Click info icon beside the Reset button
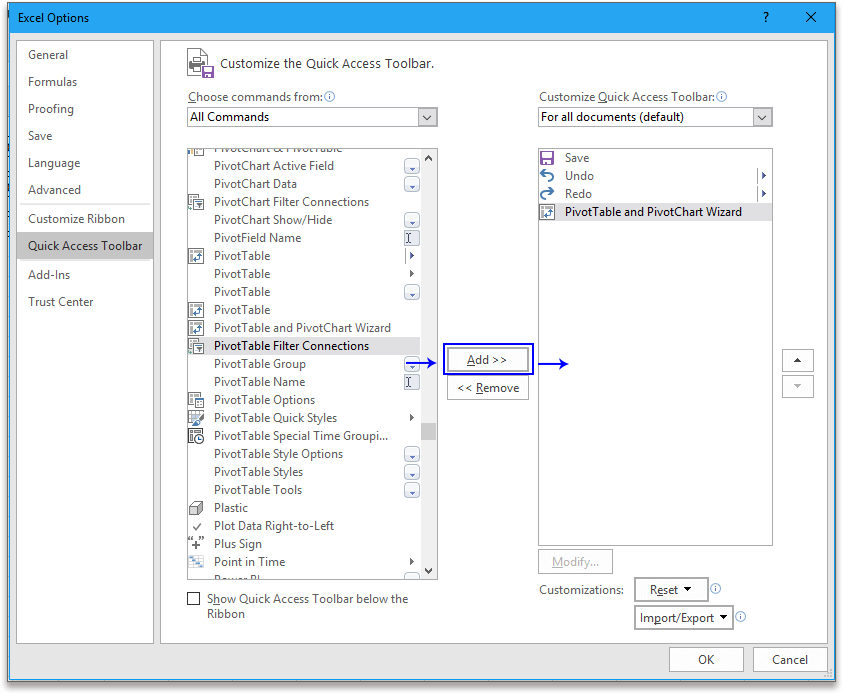This screenshot has height=694, width=843. pos(715,589)
